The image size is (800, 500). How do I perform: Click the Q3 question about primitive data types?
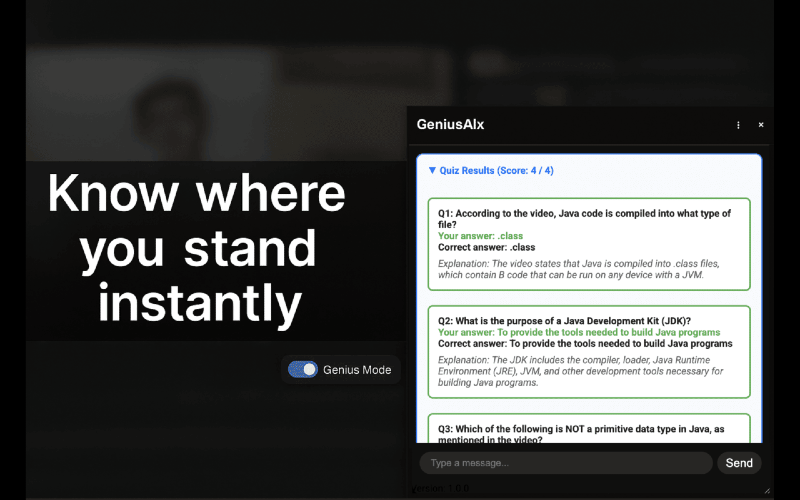click(581, 434)
